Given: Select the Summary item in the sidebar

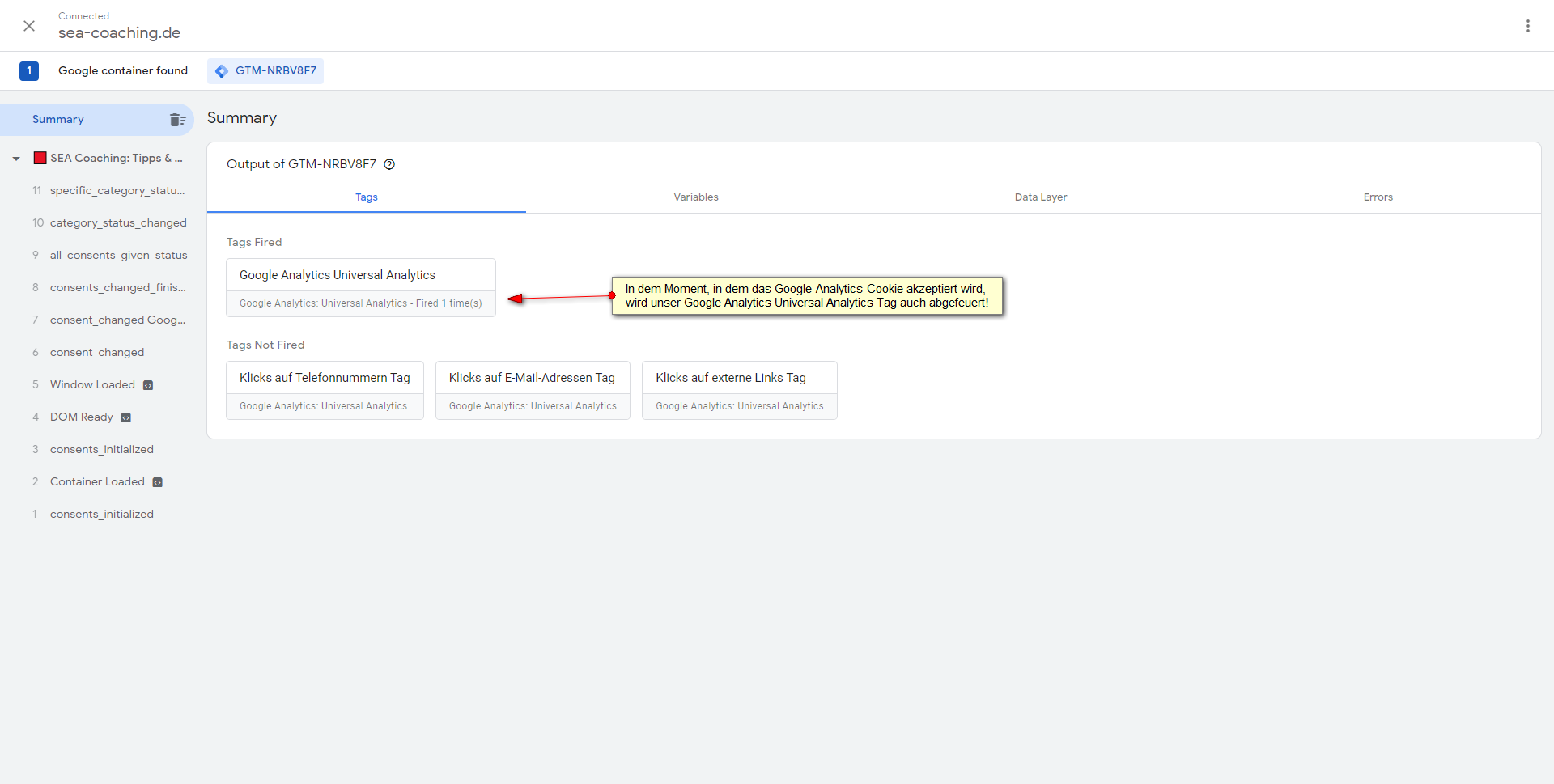Looking at the screenshot, I should [x=97, y=120].
